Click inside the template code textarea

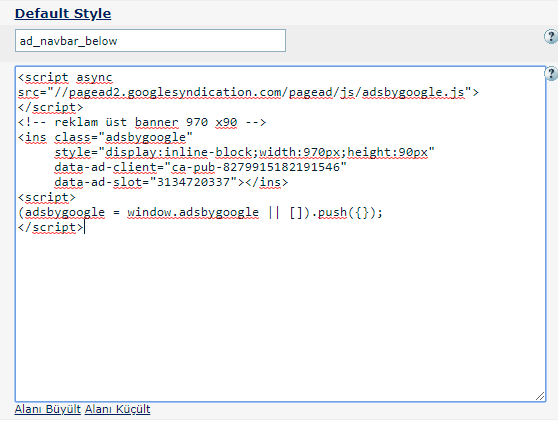tap(280, 234)
